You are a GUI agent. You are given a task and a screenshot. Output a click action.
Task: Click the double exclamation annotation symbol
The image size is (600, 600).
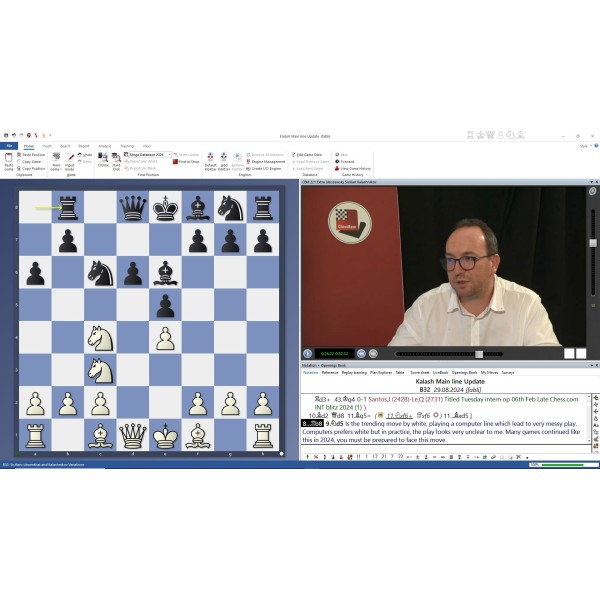pos(359,457)
